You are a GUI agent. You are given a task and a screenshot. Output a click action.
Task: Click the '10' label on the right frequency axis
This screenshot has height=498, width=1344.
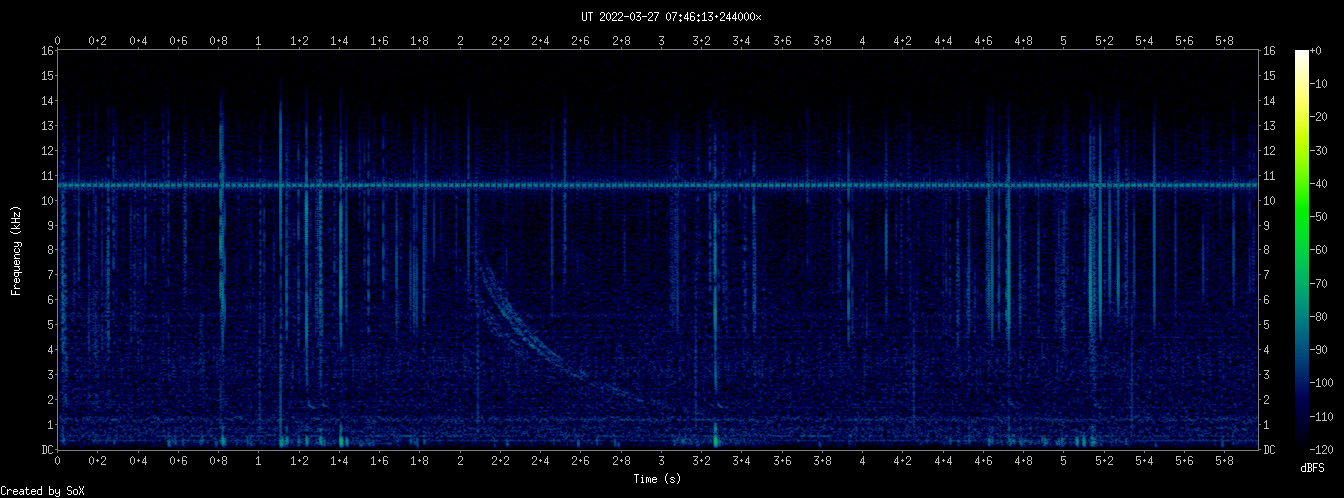tap(1269, 201)
